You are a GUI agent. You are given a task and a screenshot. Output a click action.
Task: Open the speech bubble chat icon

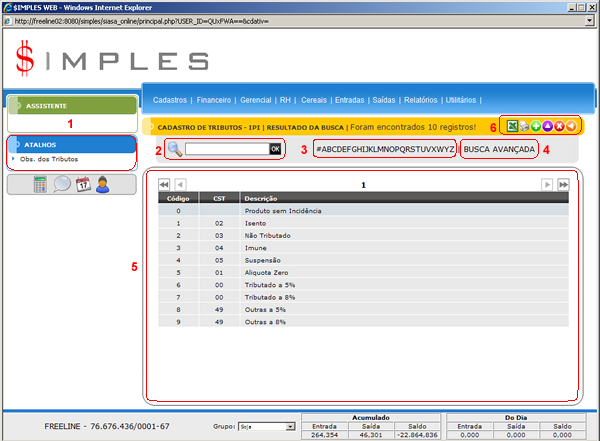coord(62,184)
